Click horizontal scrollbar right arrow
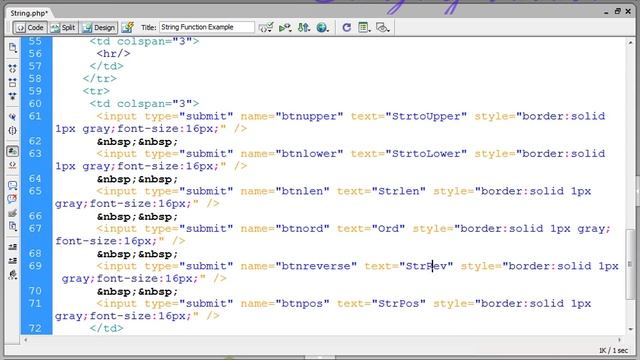The width and height of the screenshot is (640, 360). pyautogui.click(x=620, y=340)
